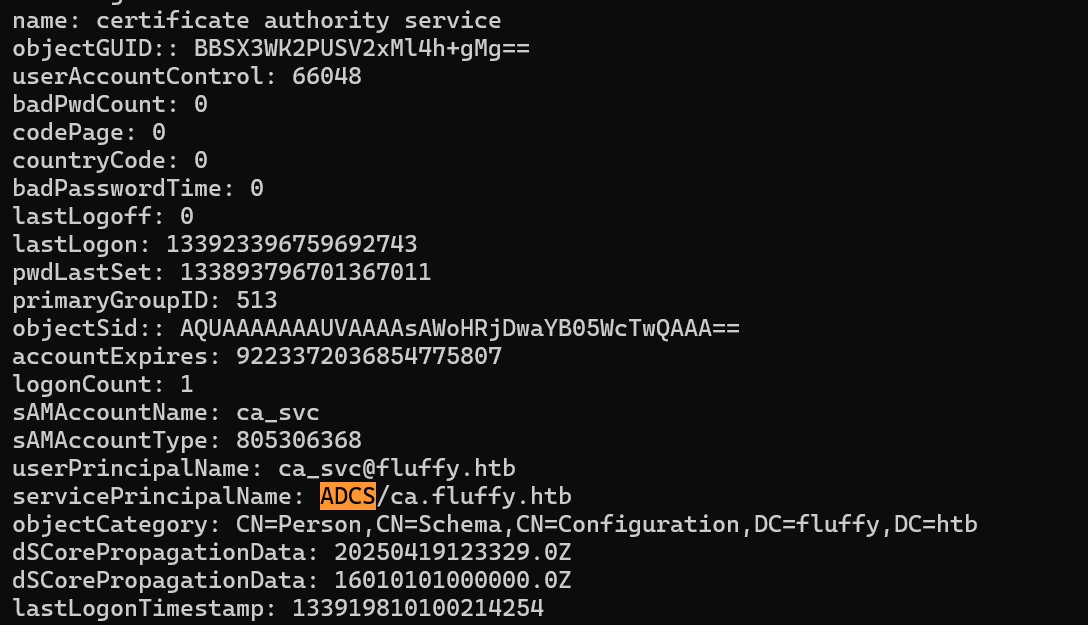Click the lastLogon timestamp value
1088x625 pixels.
point(291,244)
